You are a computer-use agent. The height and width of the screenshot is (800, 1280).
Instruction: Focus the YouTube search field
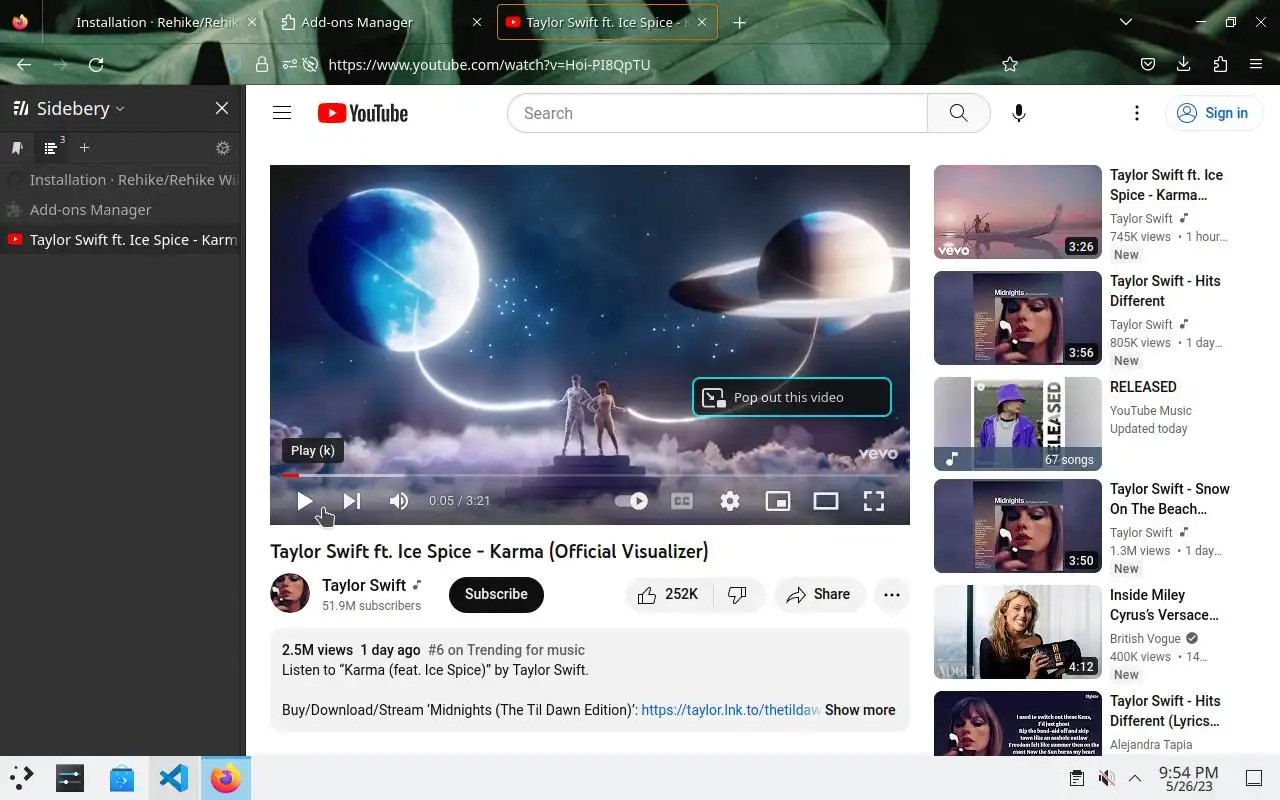pyautogui.click(x=717, y=113)
